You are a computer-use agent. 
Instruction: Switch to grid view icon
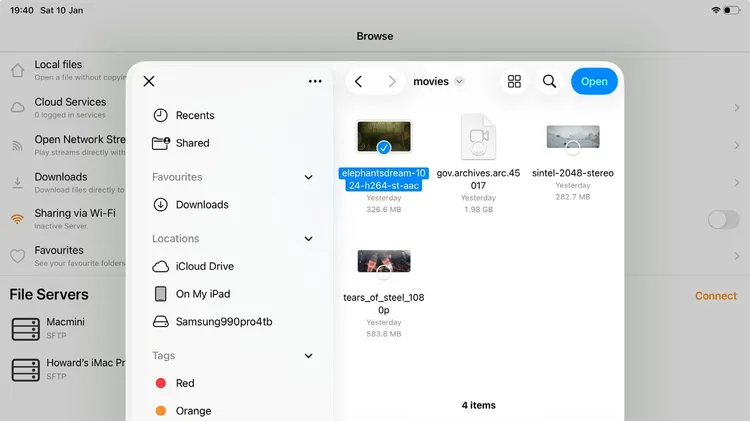tap(514, 81)
